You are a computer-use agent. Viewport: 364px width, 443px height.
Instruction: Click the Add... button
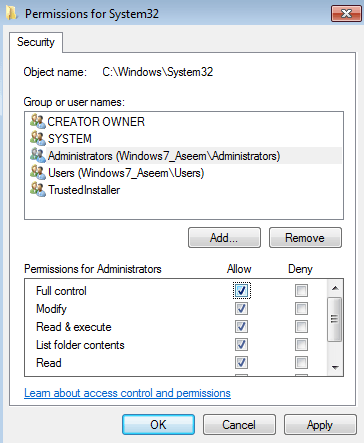click(224, 238)
